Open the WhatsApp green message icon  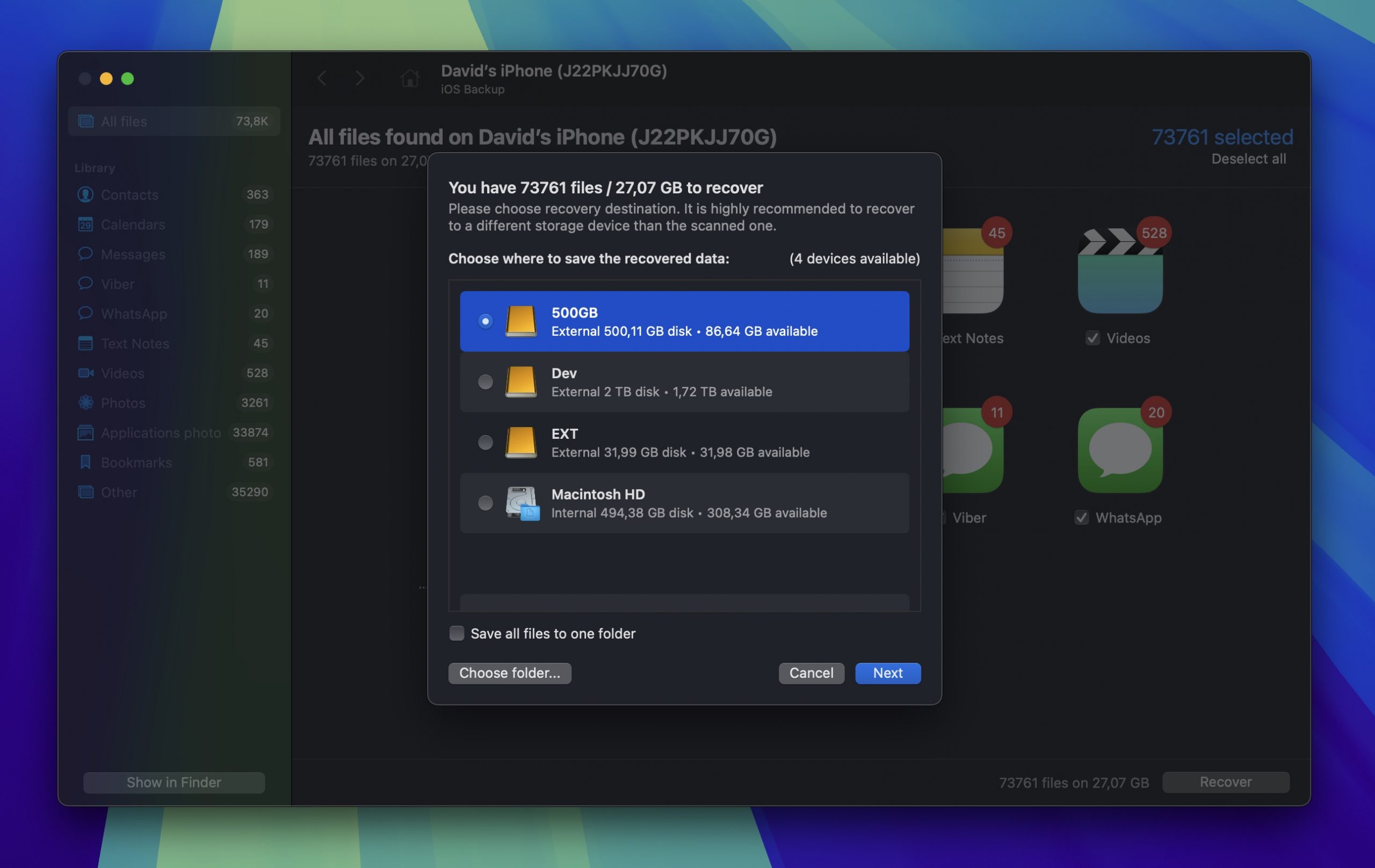[1120, 450]
